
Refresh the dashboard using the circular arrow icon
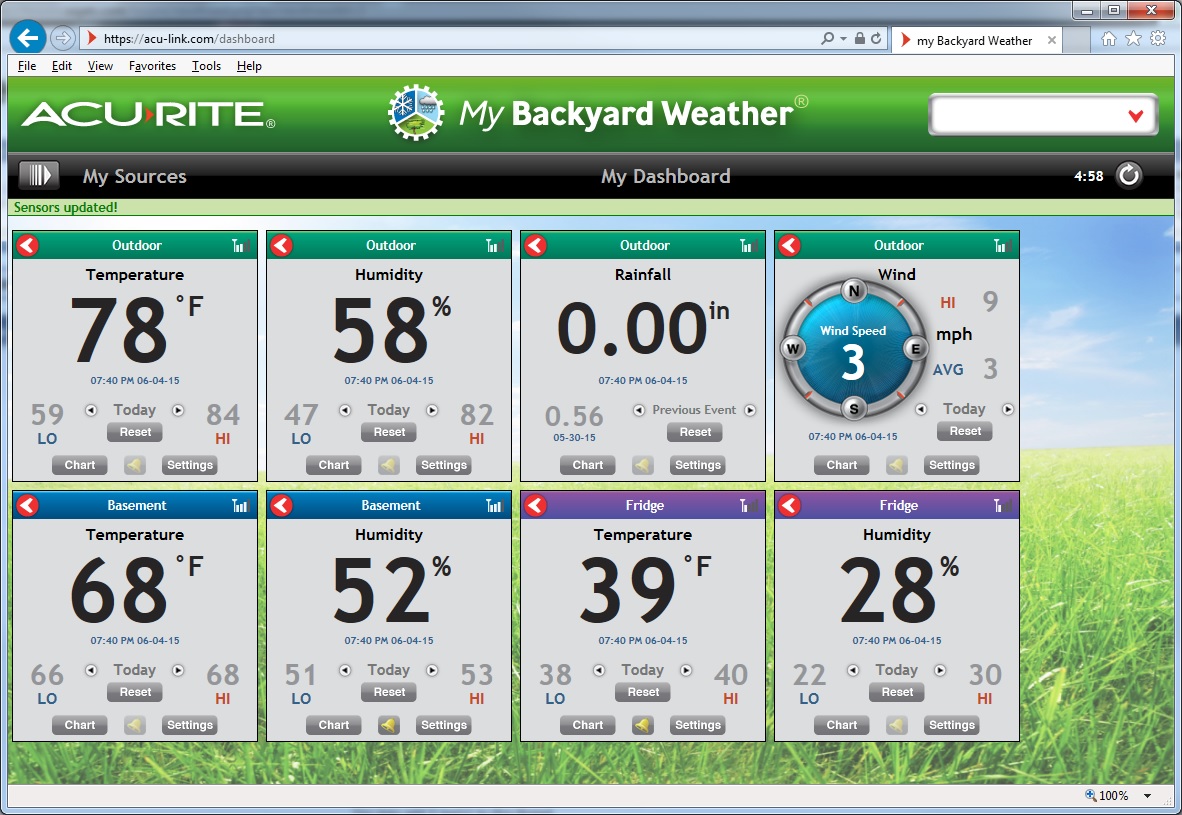[x=1128, y=176]
